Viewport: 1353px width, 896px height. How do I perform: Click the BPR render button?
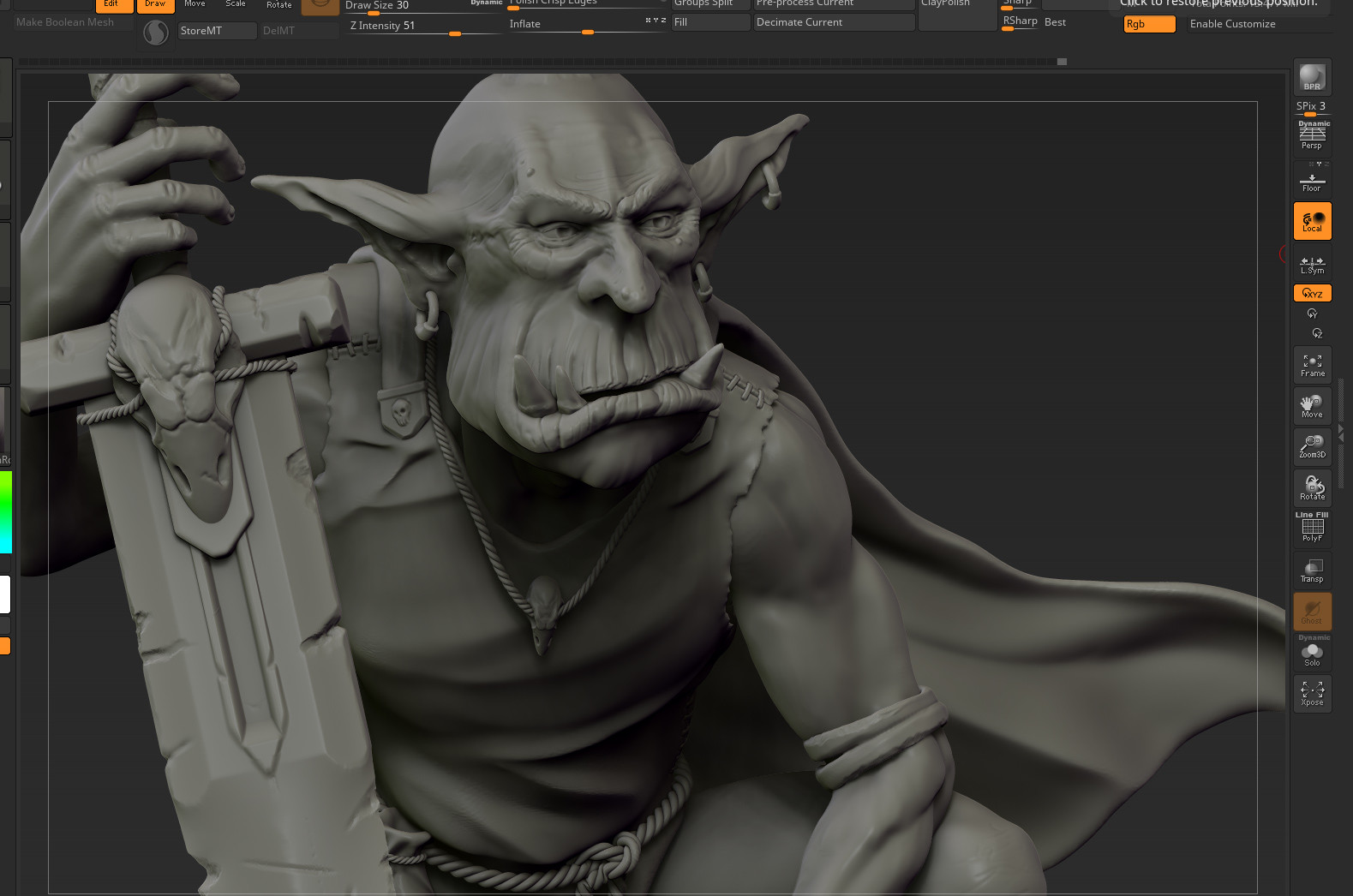[1312, 77]
